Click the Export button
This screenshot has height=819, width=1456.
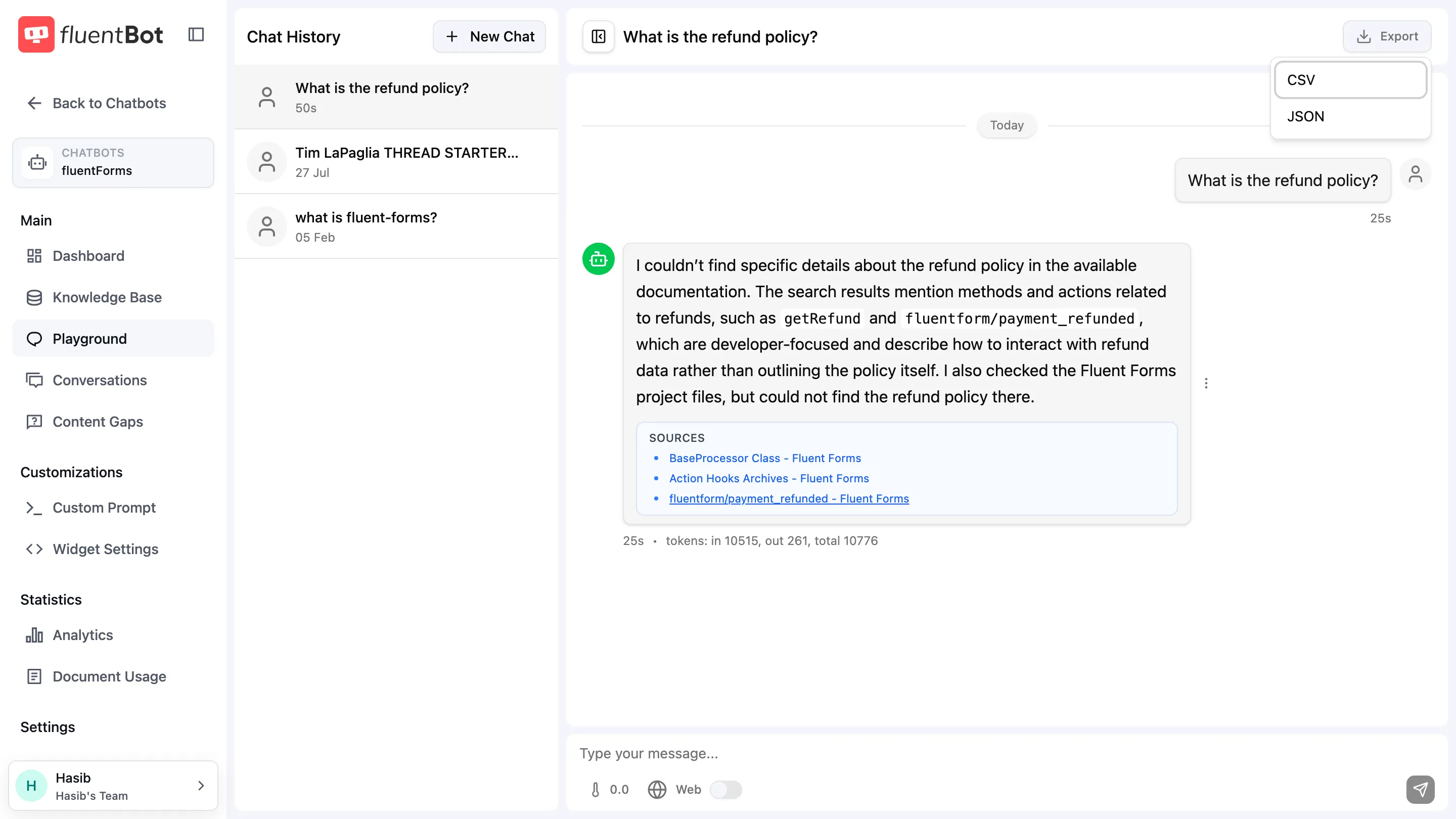pyautogui.click(x=1387, y=37)
